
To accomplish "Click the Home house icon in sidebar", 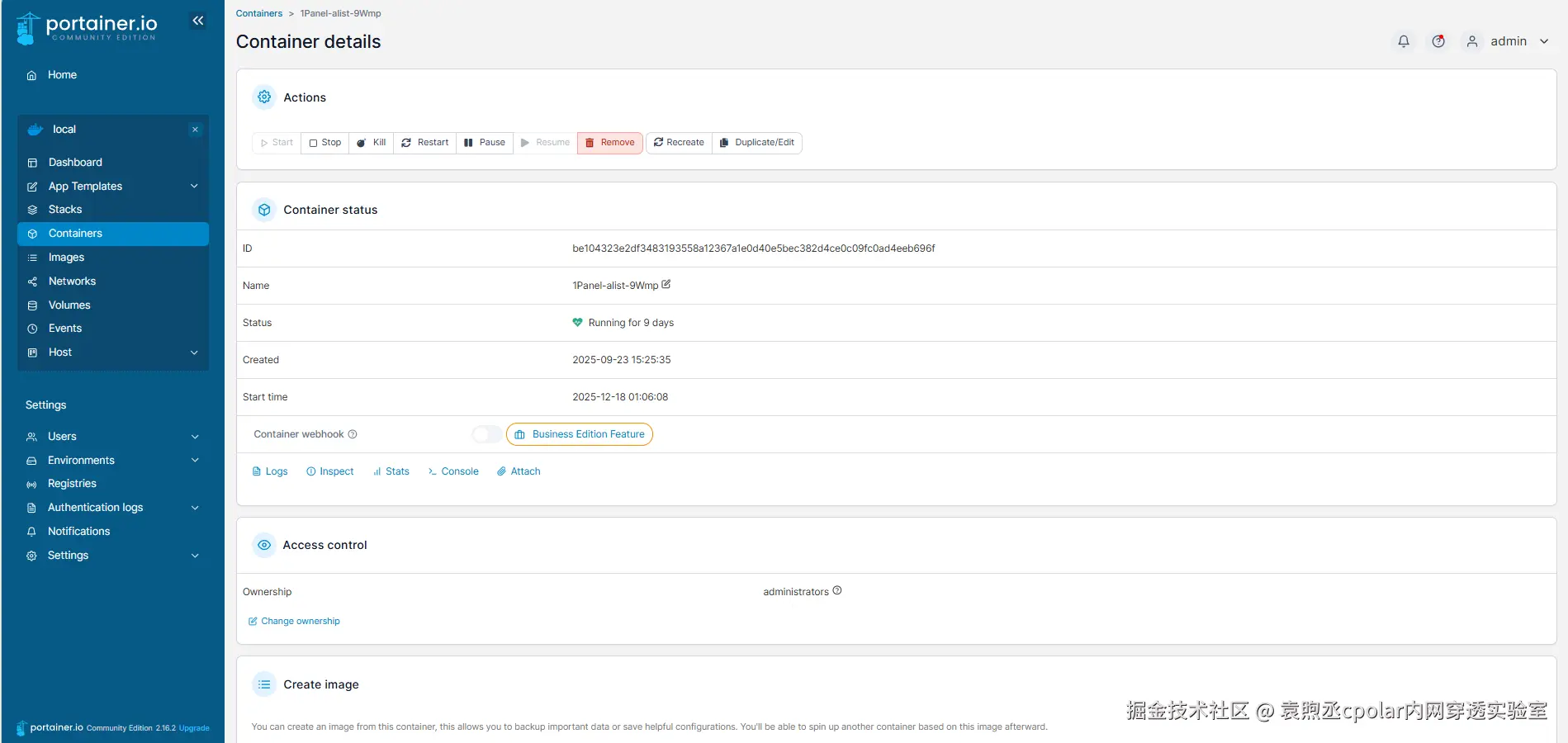I will (x=31, y=75).
